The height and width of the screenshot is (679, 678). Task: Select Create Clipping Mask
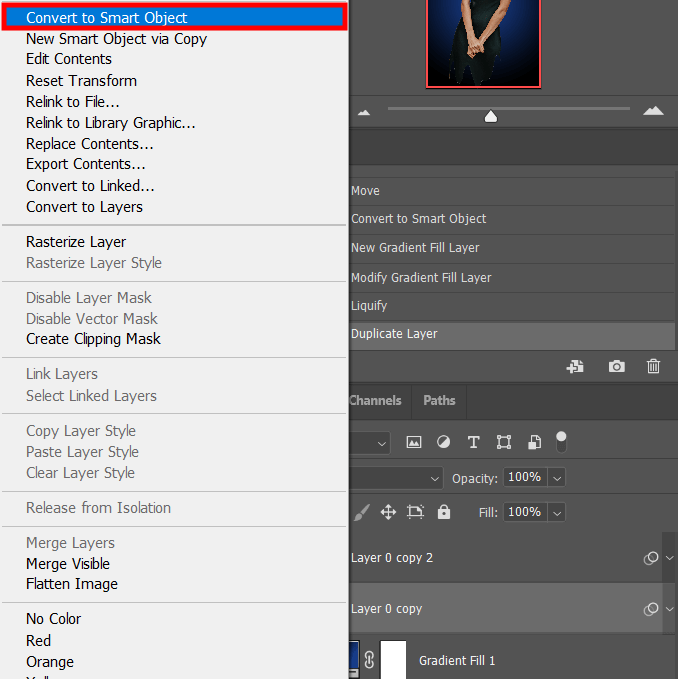[94, 339]
